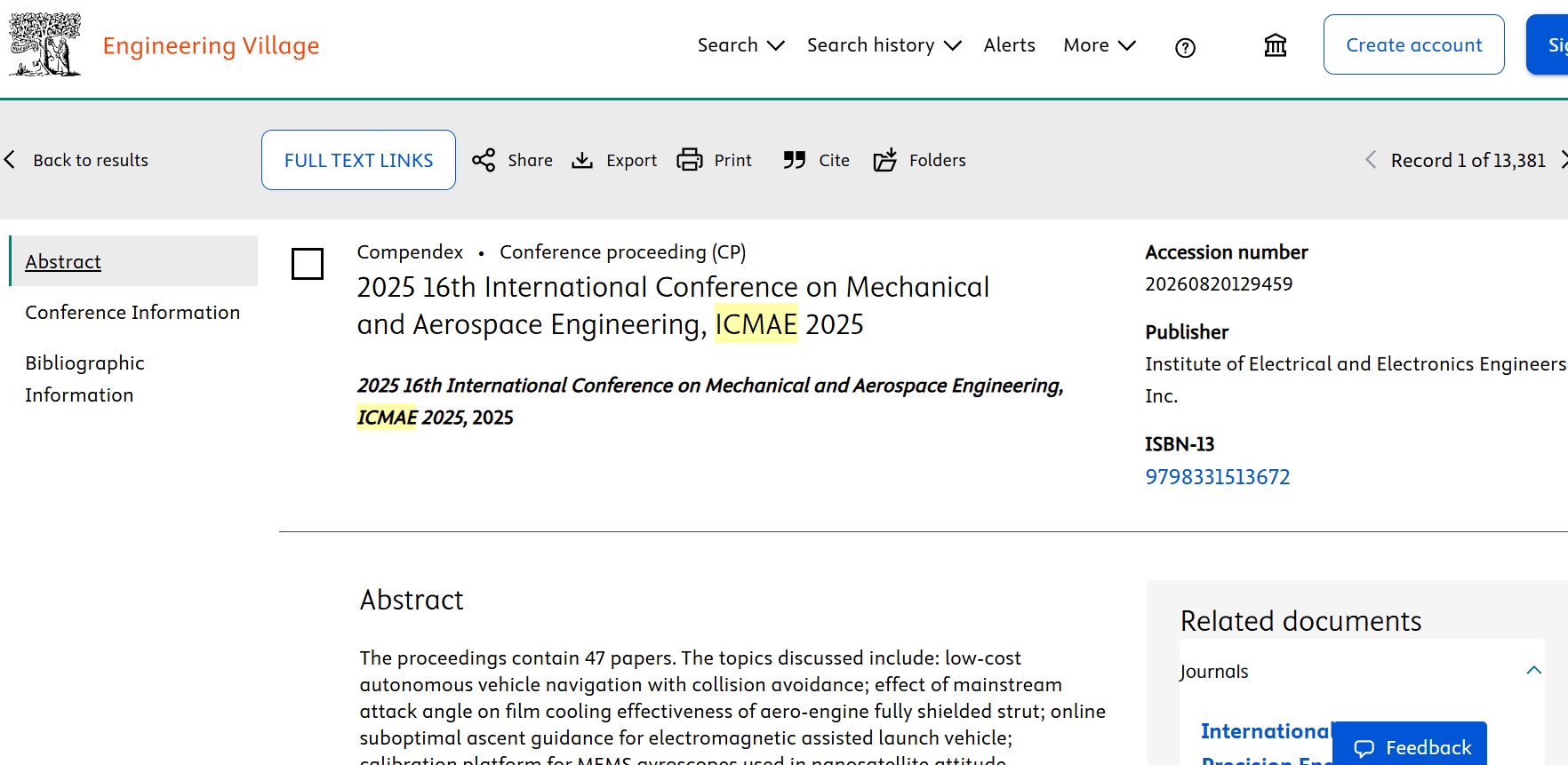Open ISBN-13 link 9798331513672
This screenshot has width=1568, height=765.
coord(1217,477)
